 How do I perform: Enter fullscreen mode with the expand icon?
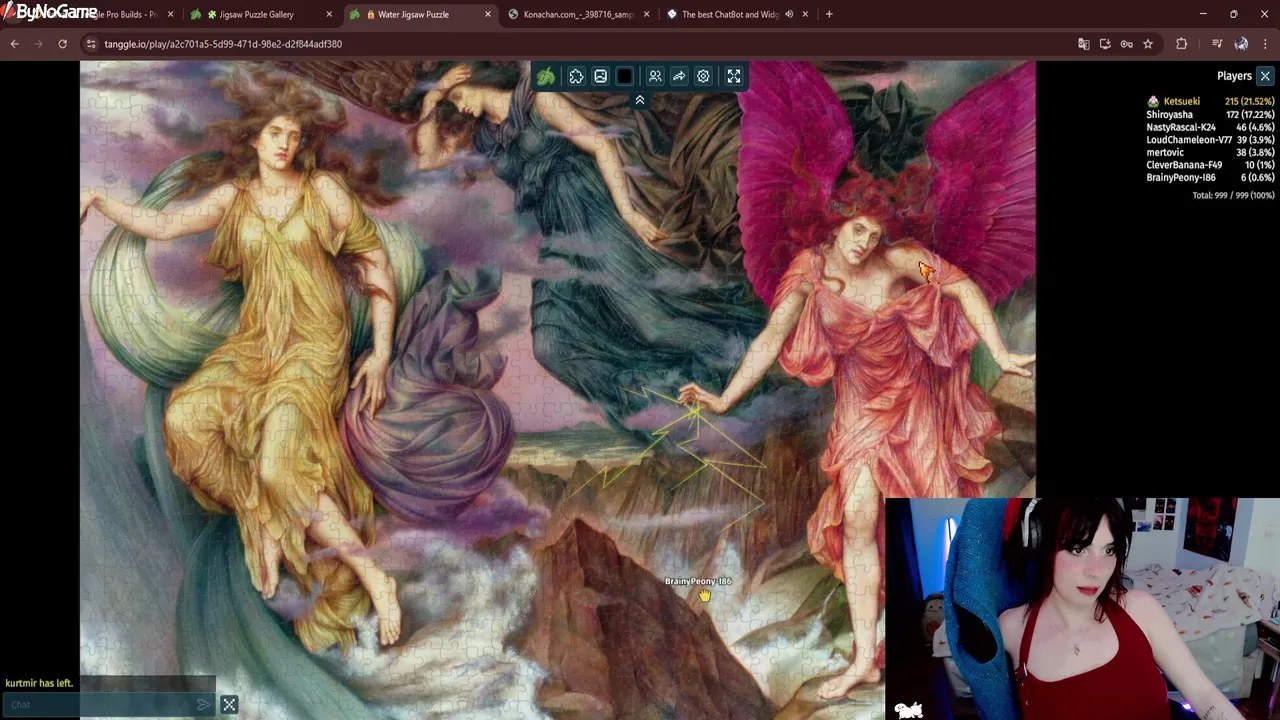[734, 76]
